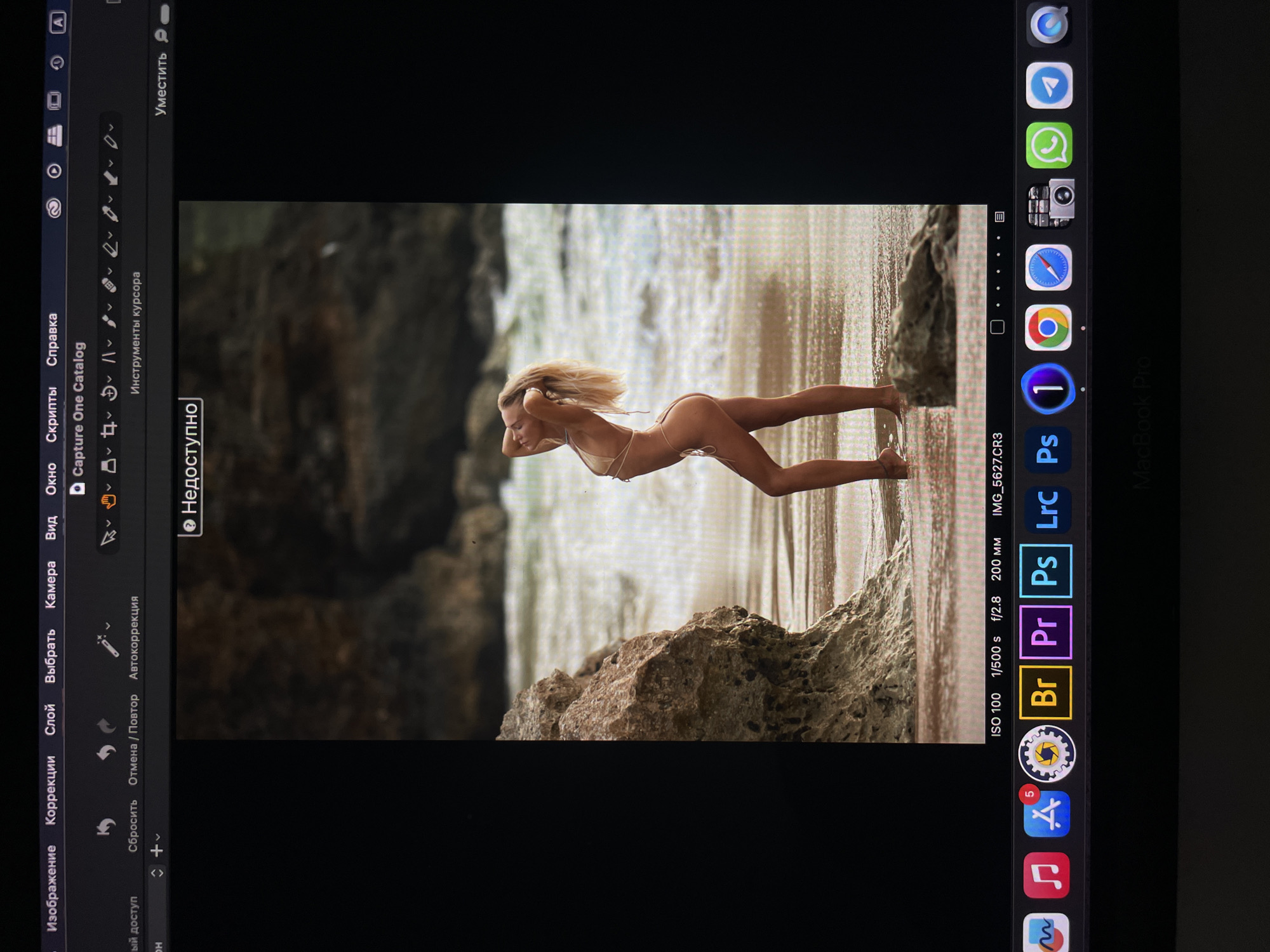Screen dimensions: 1270x952
Task: Select the Crop tool
Action: coord(109,430)
